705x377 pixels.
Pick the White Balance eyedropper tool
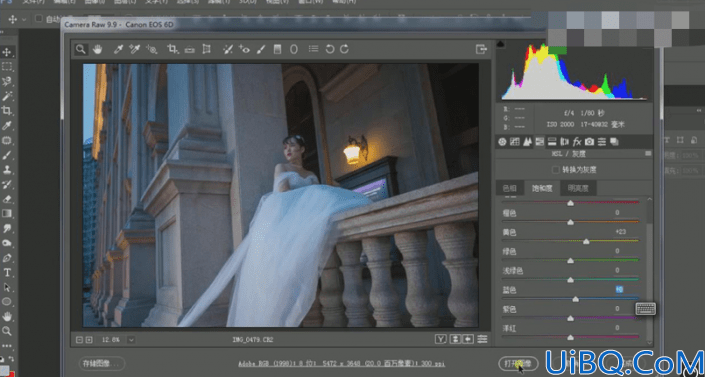pos(118,49)
